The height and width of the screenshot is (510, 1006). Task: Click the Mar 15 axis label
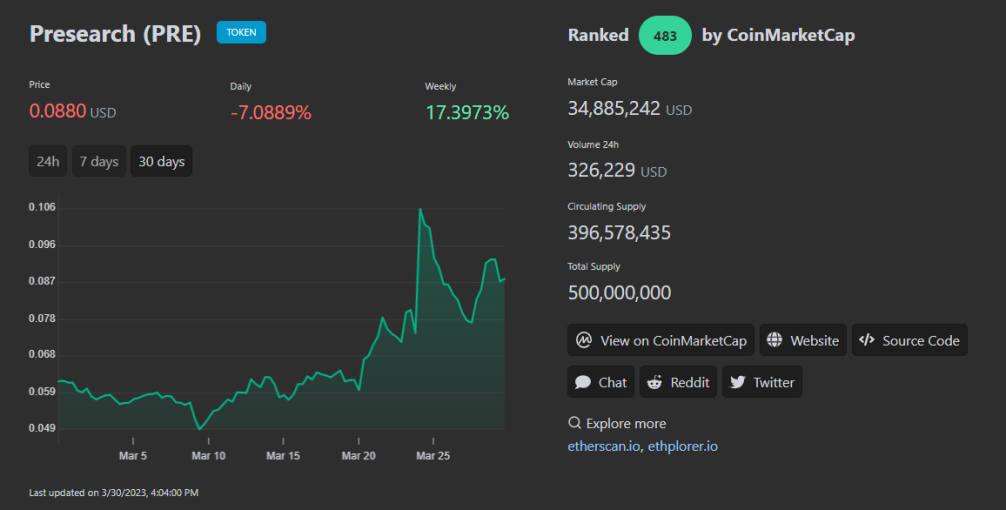click(x=283, y=455)
